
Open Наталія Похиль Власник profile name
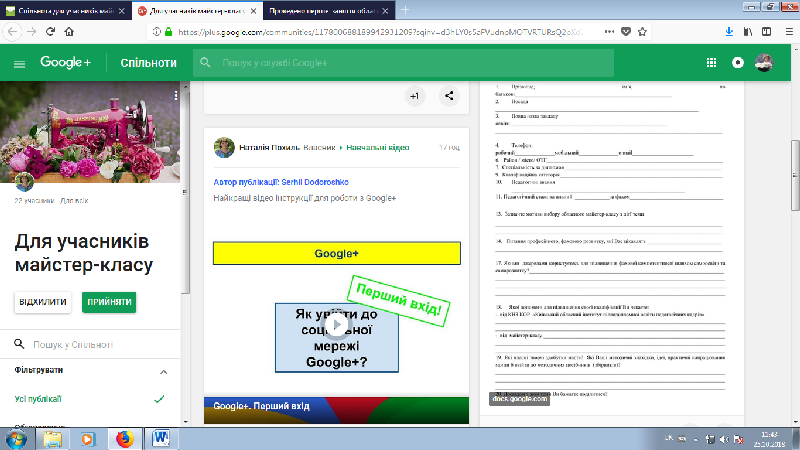(287, 147)
